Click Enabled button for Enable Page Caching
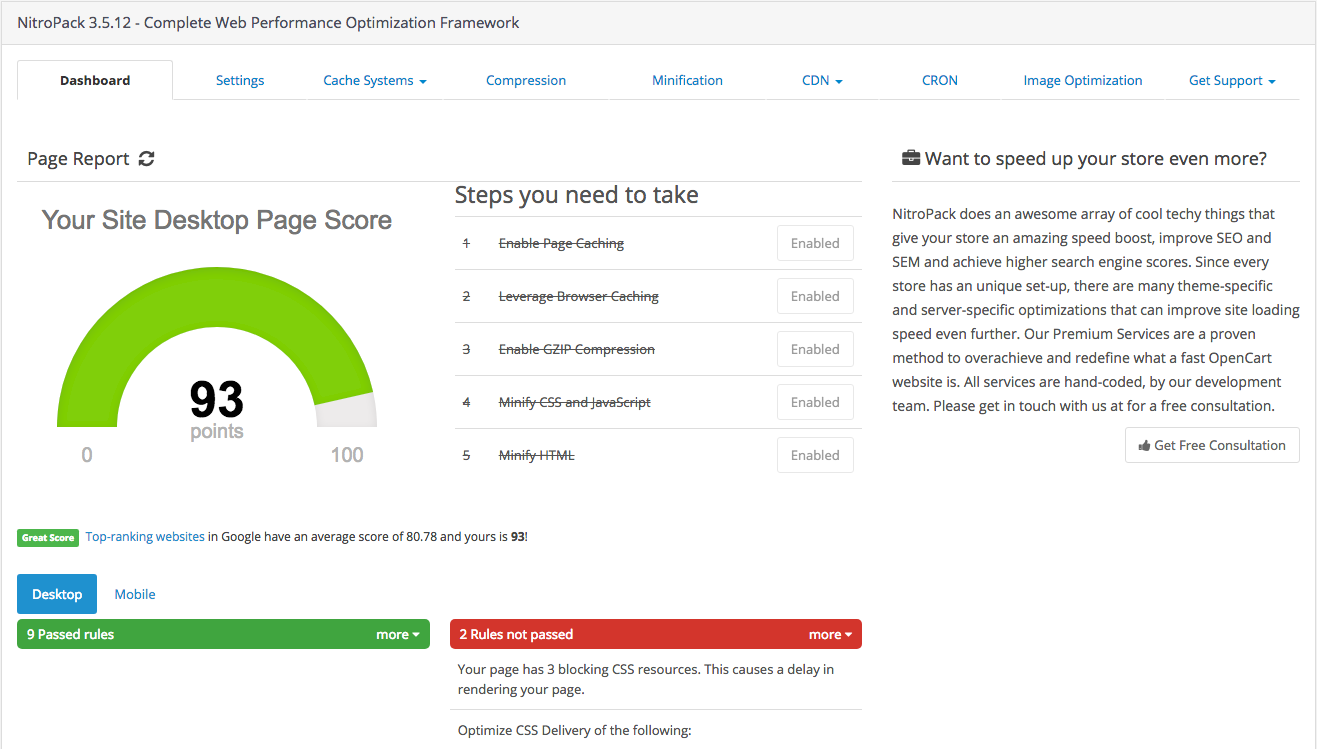Viewport: 1317px width, 749px height. coord(815,243)
